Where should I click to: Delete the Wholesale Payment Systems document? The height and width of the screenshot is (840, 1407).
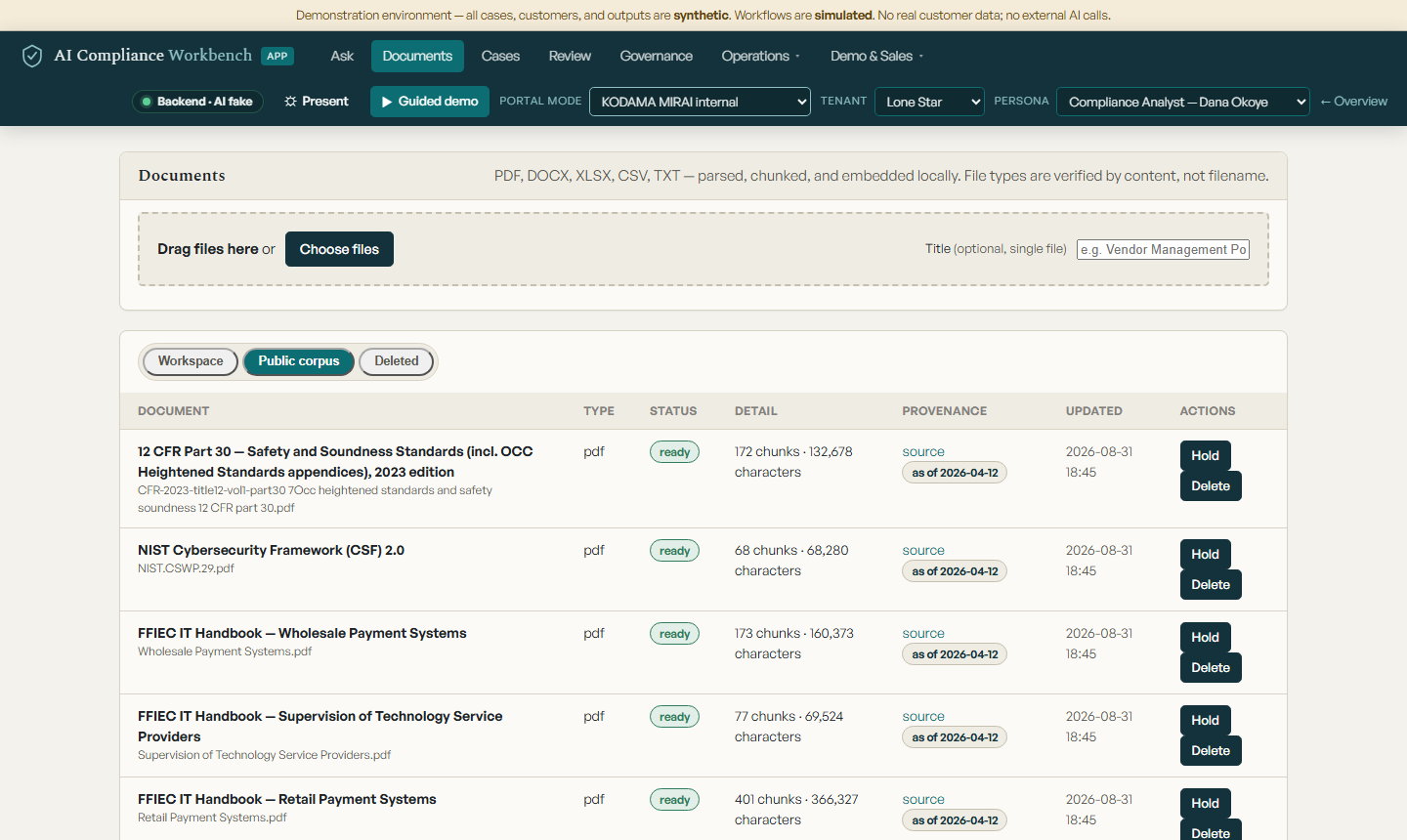[x=1211, y=668]
